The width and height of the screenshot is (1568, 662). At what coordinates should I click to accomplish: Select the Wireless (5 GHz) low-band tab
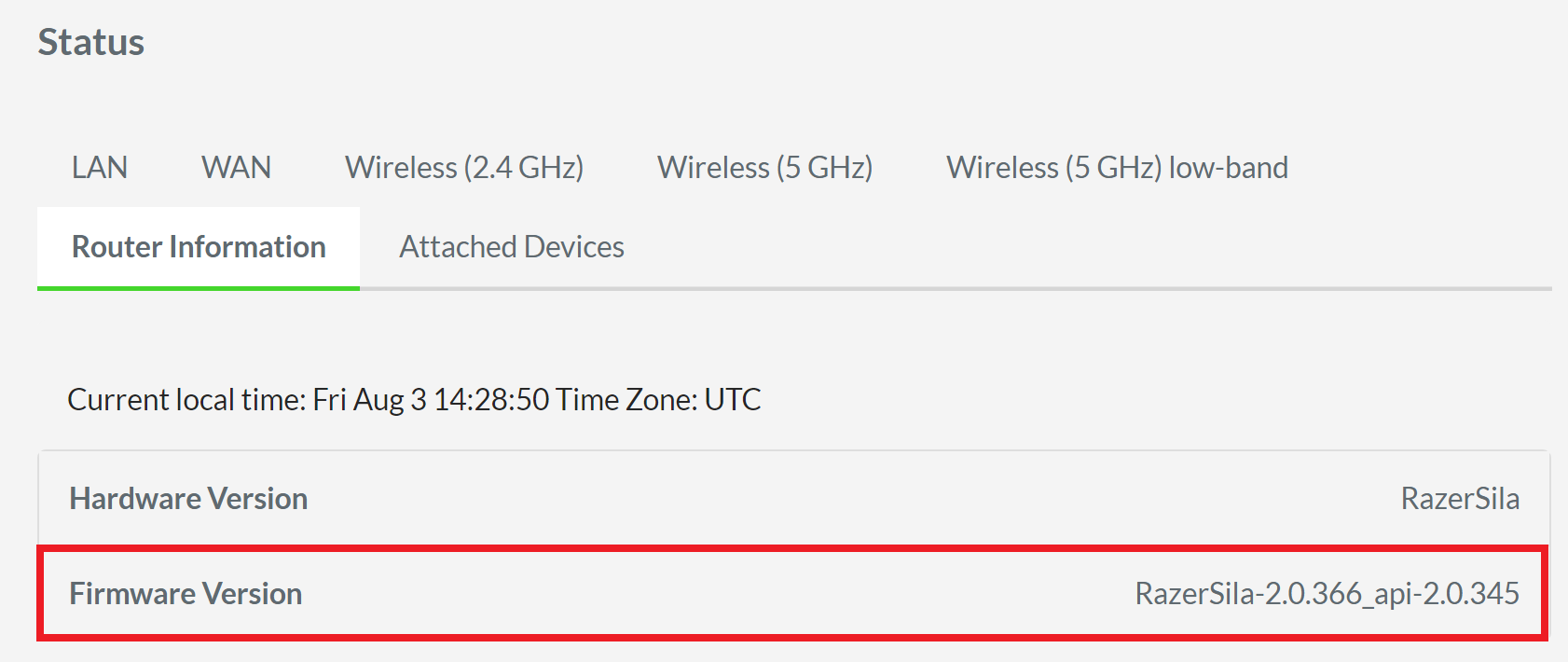tap(1117, 168)
